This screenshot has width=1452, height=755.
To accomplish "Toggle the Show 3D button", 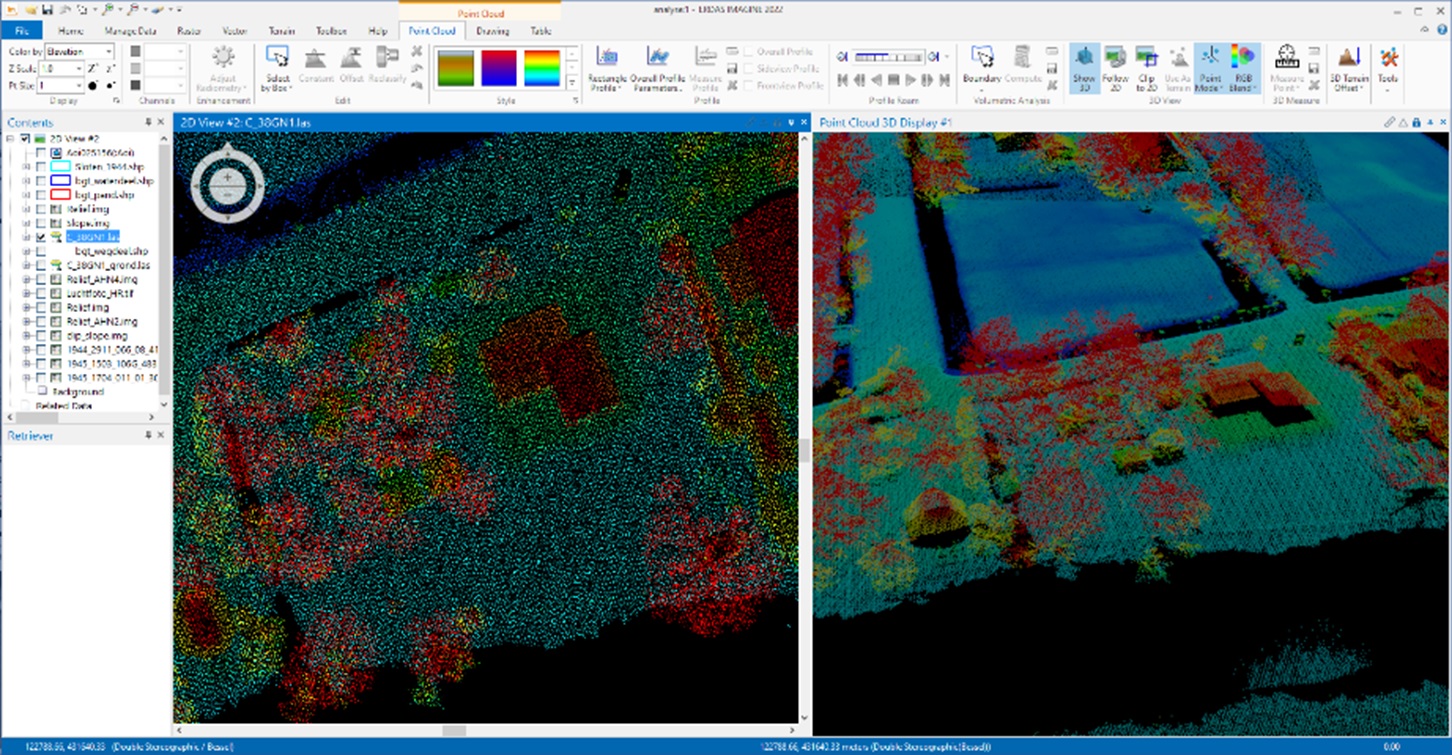I will [1084, 68].
